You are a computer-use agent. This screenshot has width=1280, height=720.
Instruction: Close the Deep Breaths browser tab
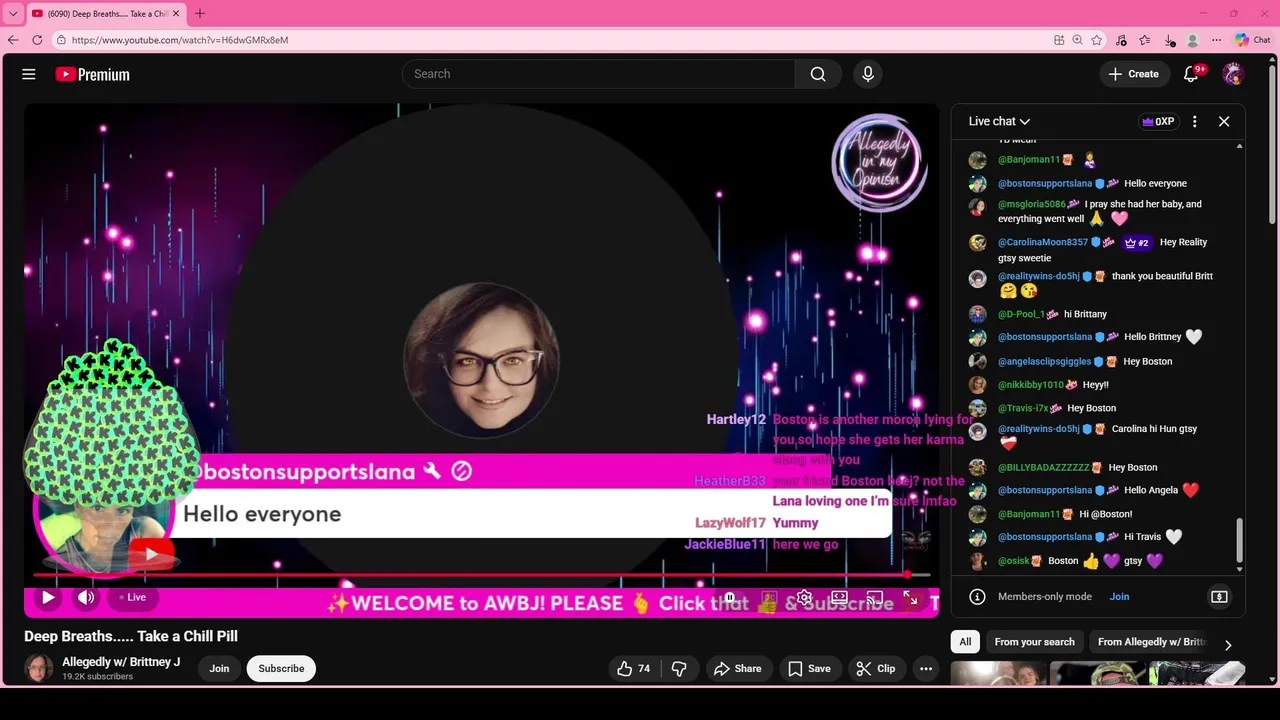click(177, 14)
